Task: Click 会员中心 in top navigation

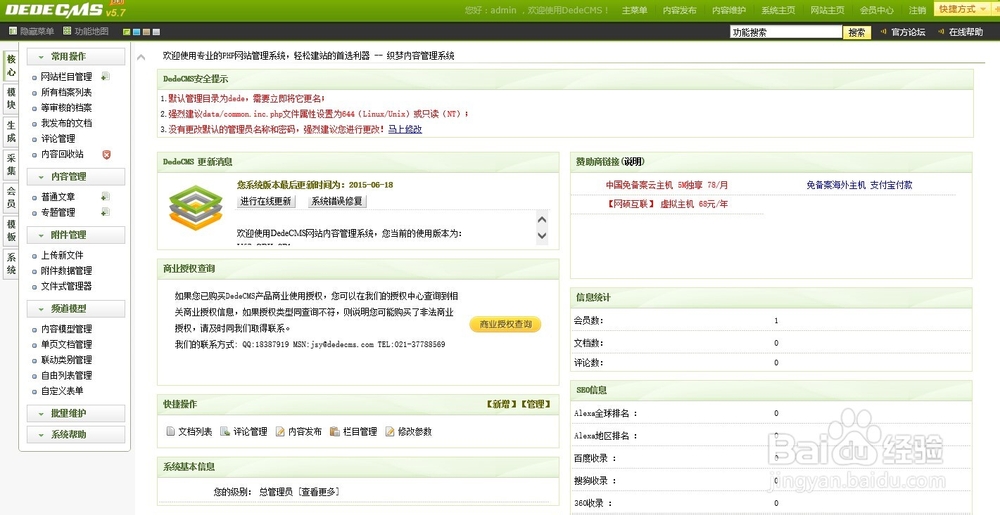Action: 876,10
